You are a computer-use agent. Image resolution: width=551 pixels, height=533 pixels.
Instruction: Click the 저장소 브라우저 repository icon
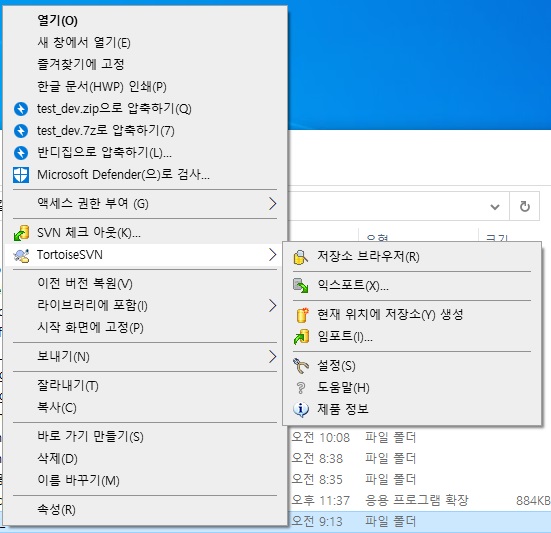click(x=300, y=257)
